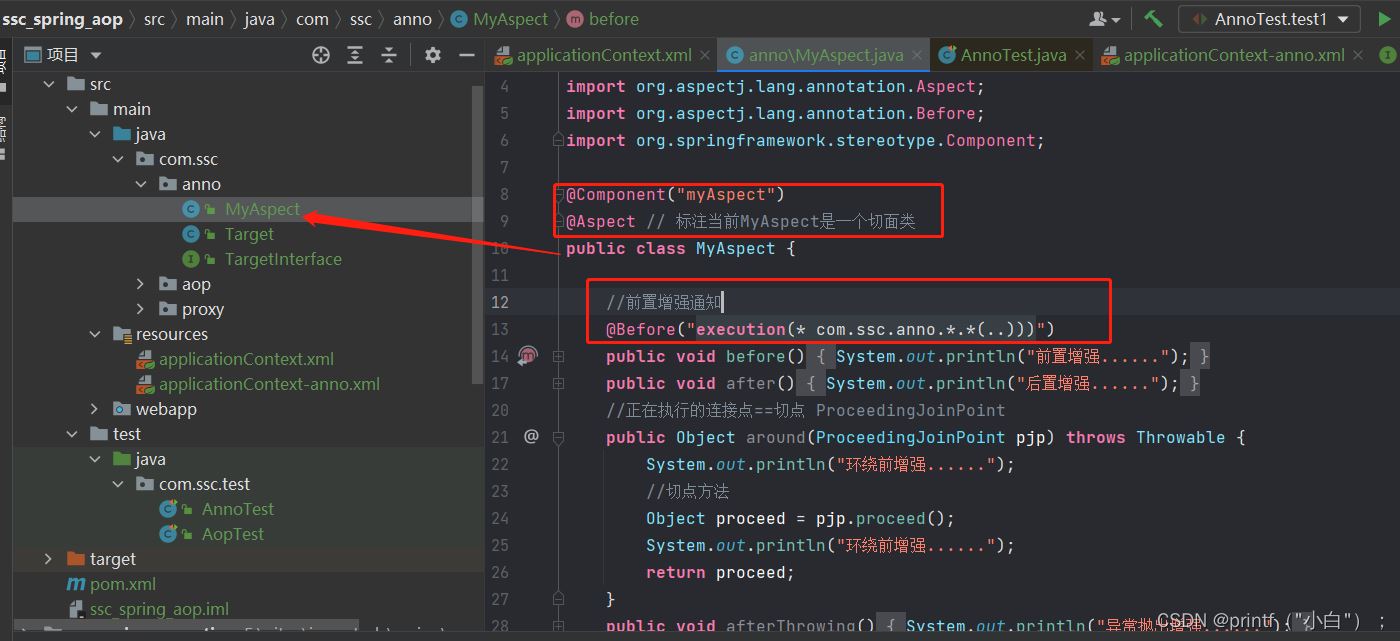Toggle code fold on before() method
Screen dimensions: 1400x641
point(558,356)
